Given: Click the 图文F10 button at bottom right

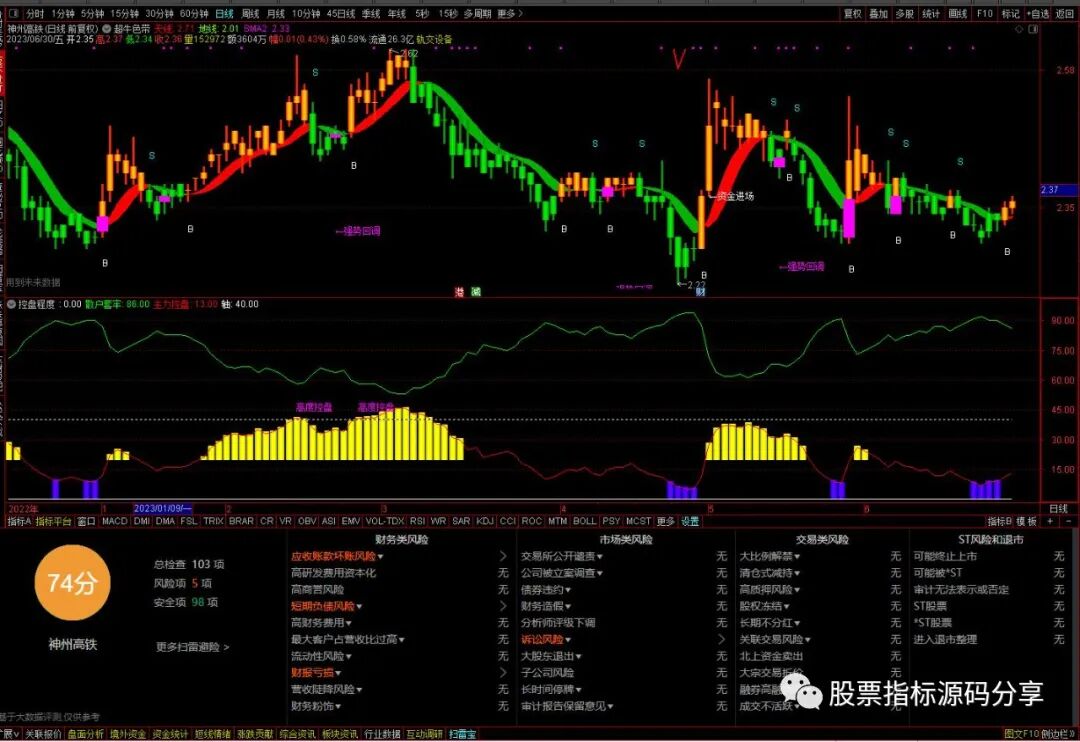Looking at the screenshot, I should [x=1021, y=734].
